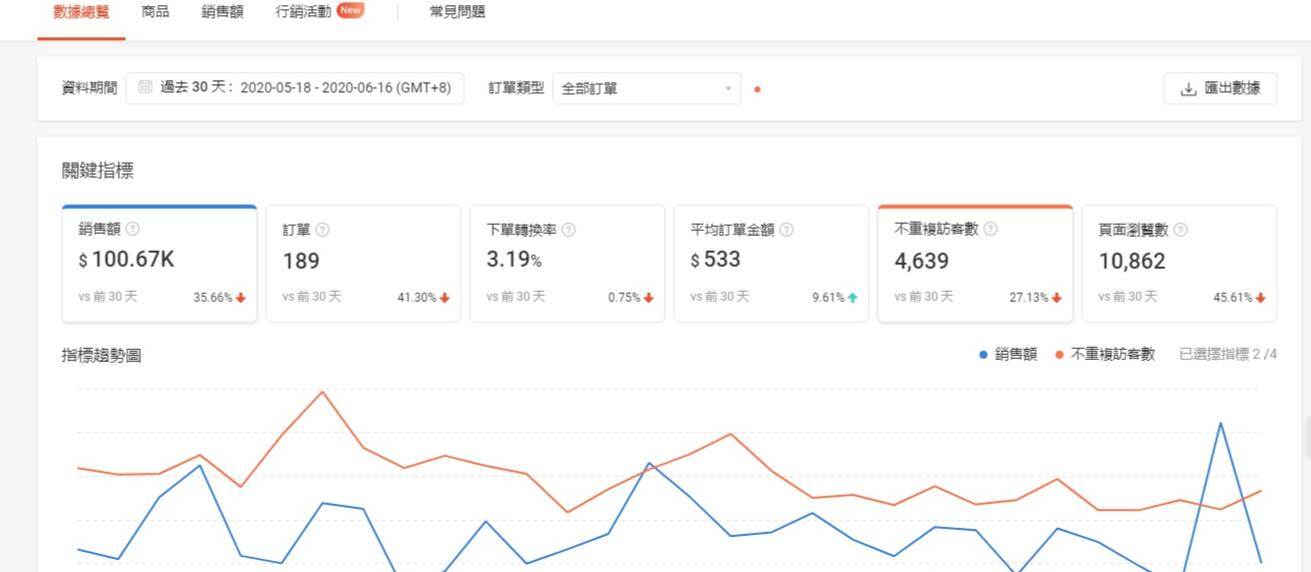Image resolution: width=1311 pixels, height=572 pixels.
Task: Click help icon next to 頁面瀏覽數
Action: [x=1180, y=229]
